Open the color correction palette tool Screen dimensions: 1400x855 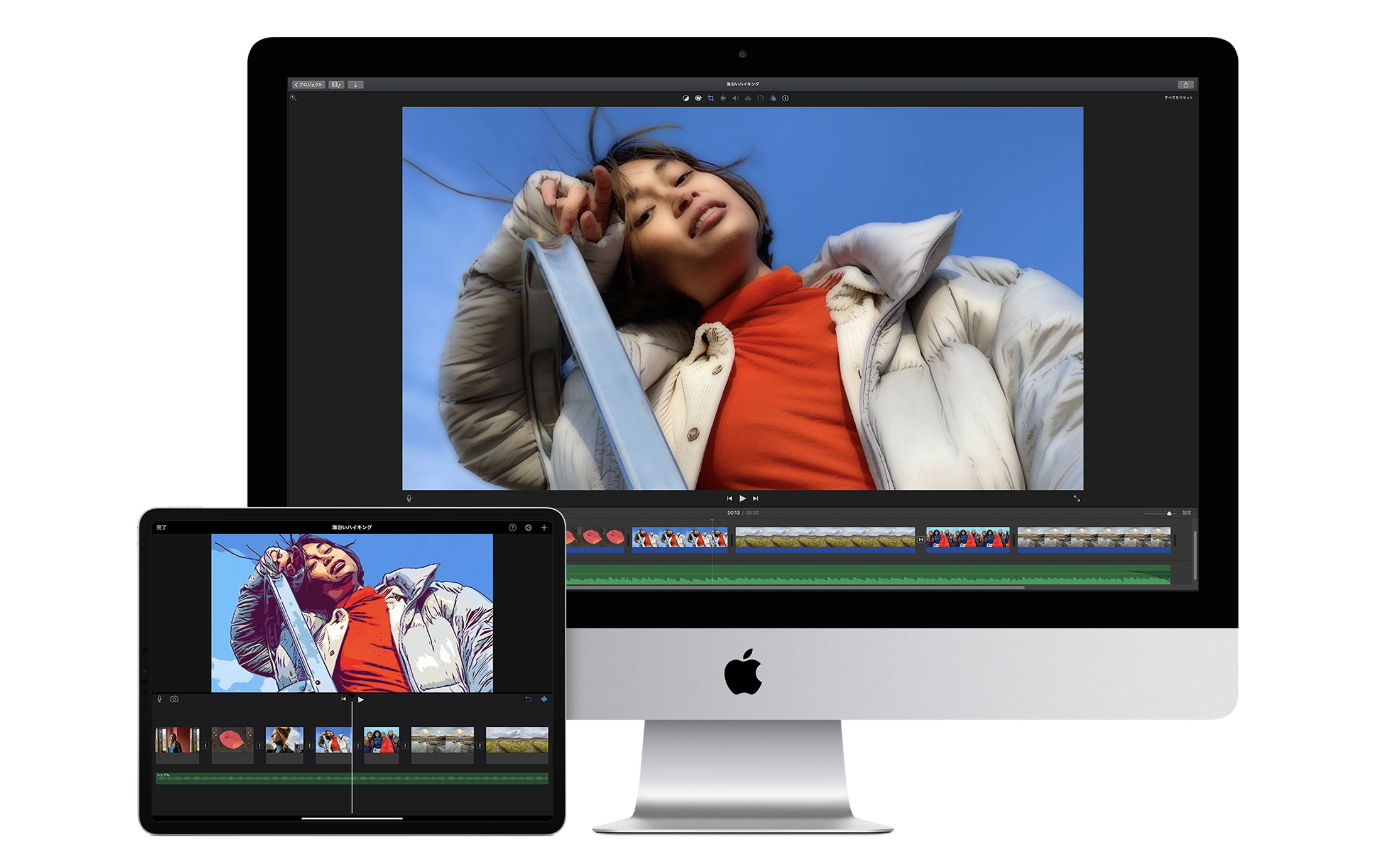698,98
